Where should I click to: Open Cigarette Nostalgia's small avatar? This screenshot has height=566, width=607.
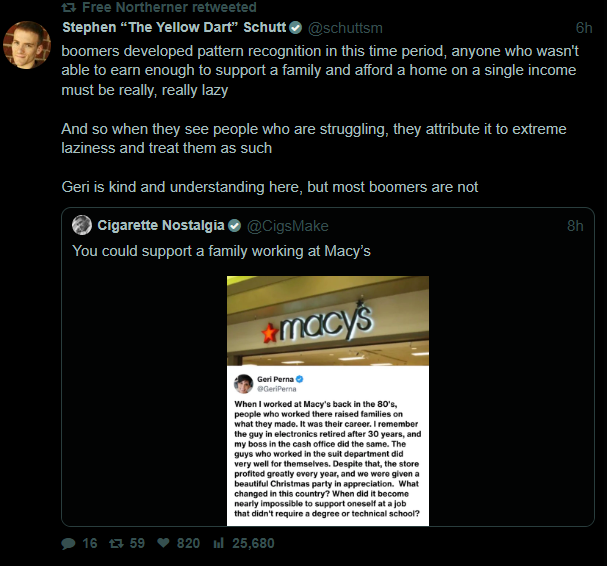pos(82,225)
